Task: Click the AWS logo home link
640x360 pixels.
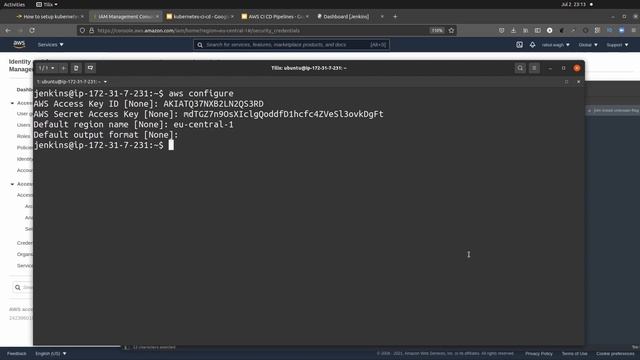Action: pyautogui.click(x=19, y=44)
